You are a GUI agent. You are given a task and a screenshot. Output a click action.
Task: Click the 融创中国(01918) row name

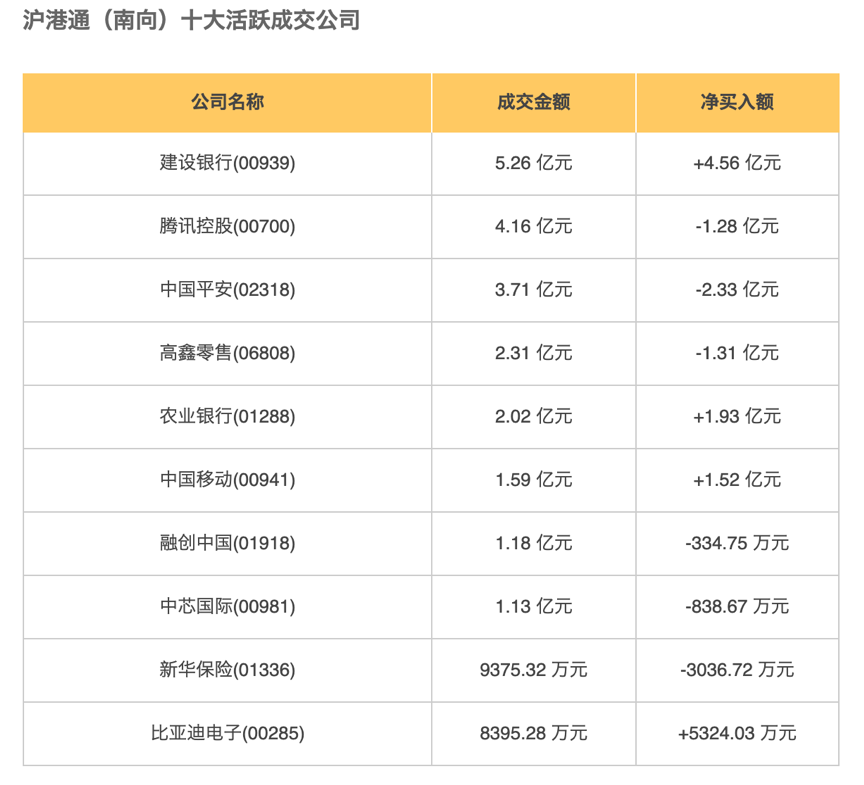228,543
